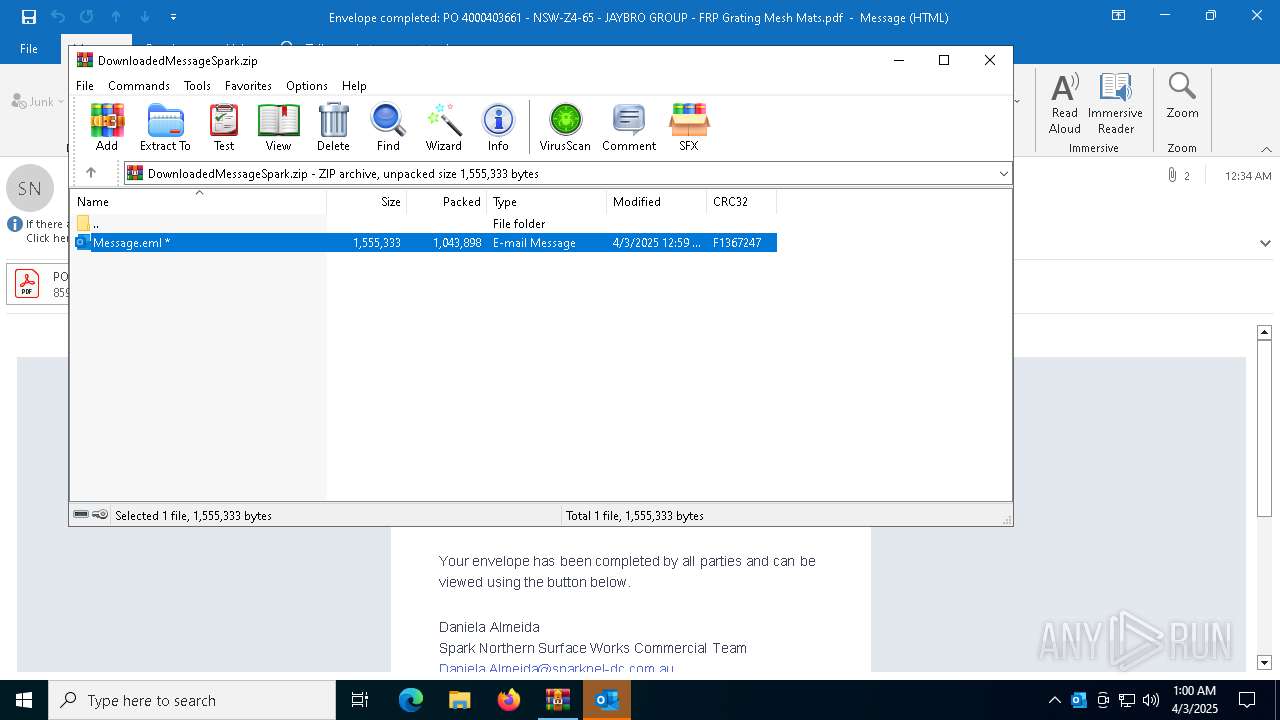Click WinRAR taskbar icon
1280x720 pixels.
557,700
